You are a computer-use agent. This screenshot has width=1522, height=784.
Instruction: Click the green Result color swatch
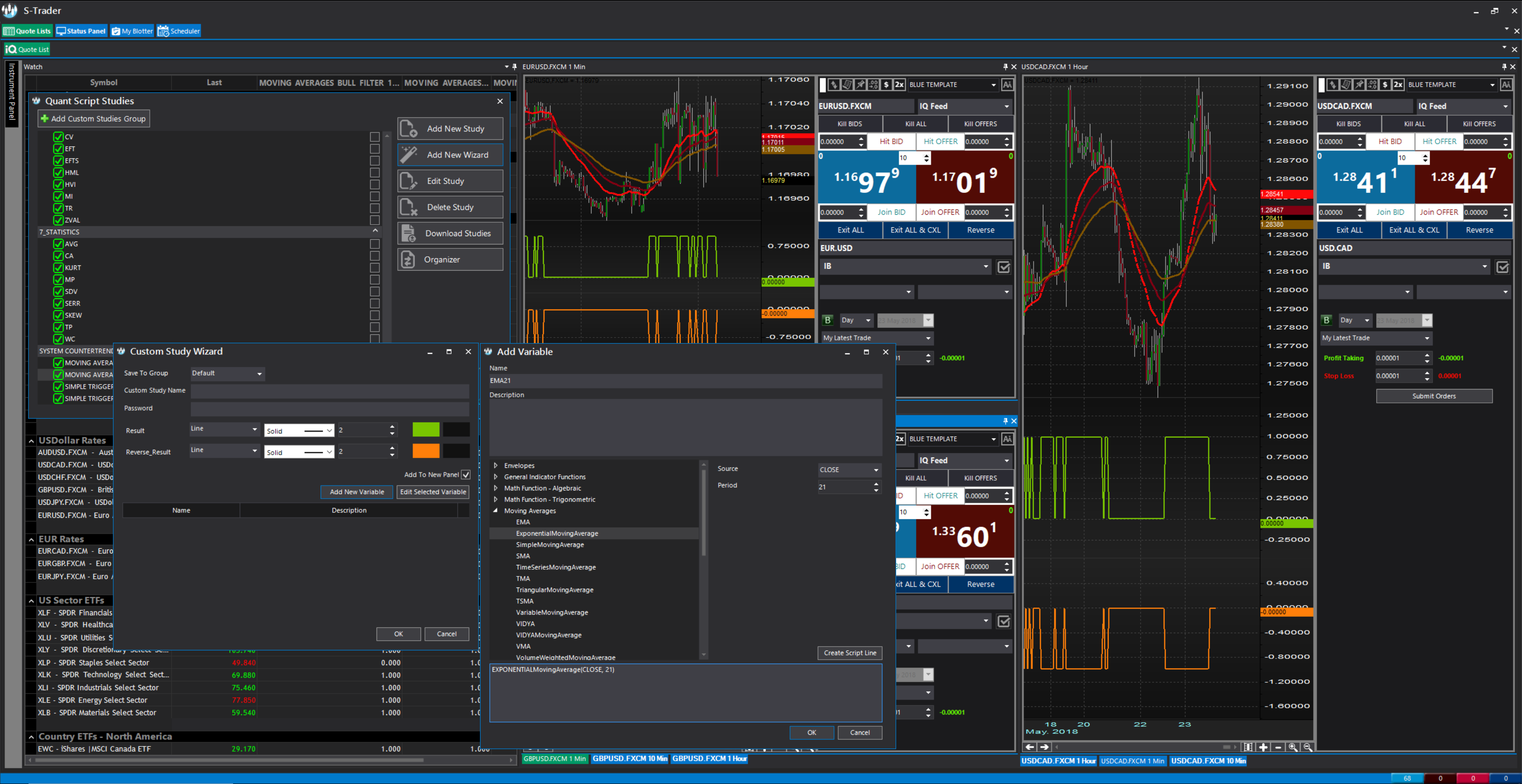coord(426,430)
